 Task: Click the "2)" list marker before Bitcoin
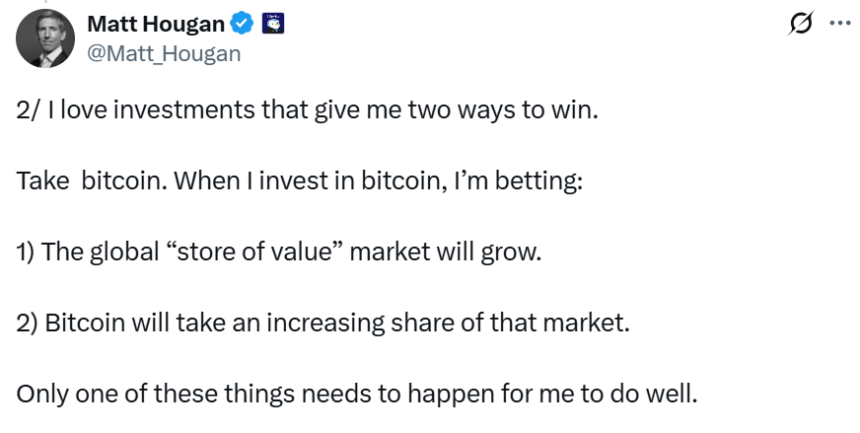[28, 323]
